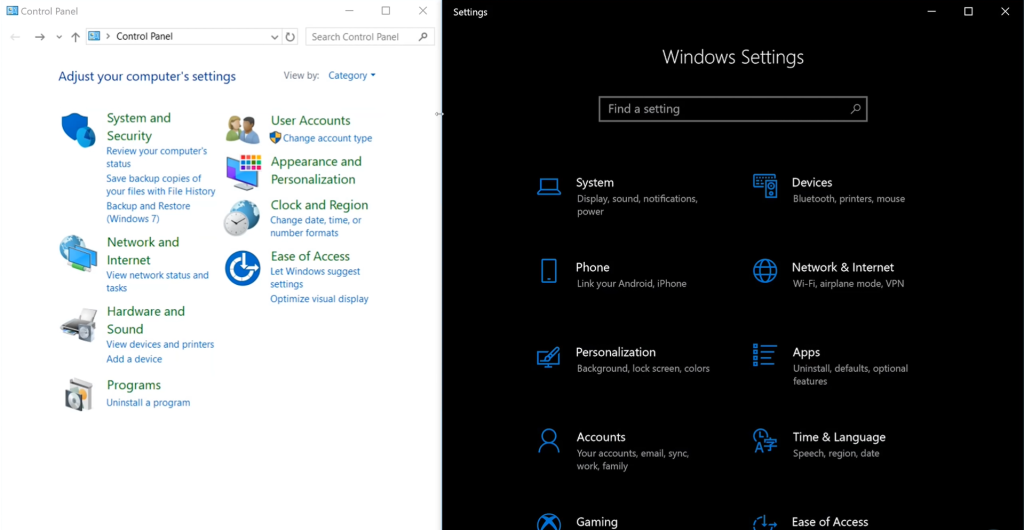Open Hardware and Sound heading
This screenshot has height=530, width=1024.
point(146,320)
